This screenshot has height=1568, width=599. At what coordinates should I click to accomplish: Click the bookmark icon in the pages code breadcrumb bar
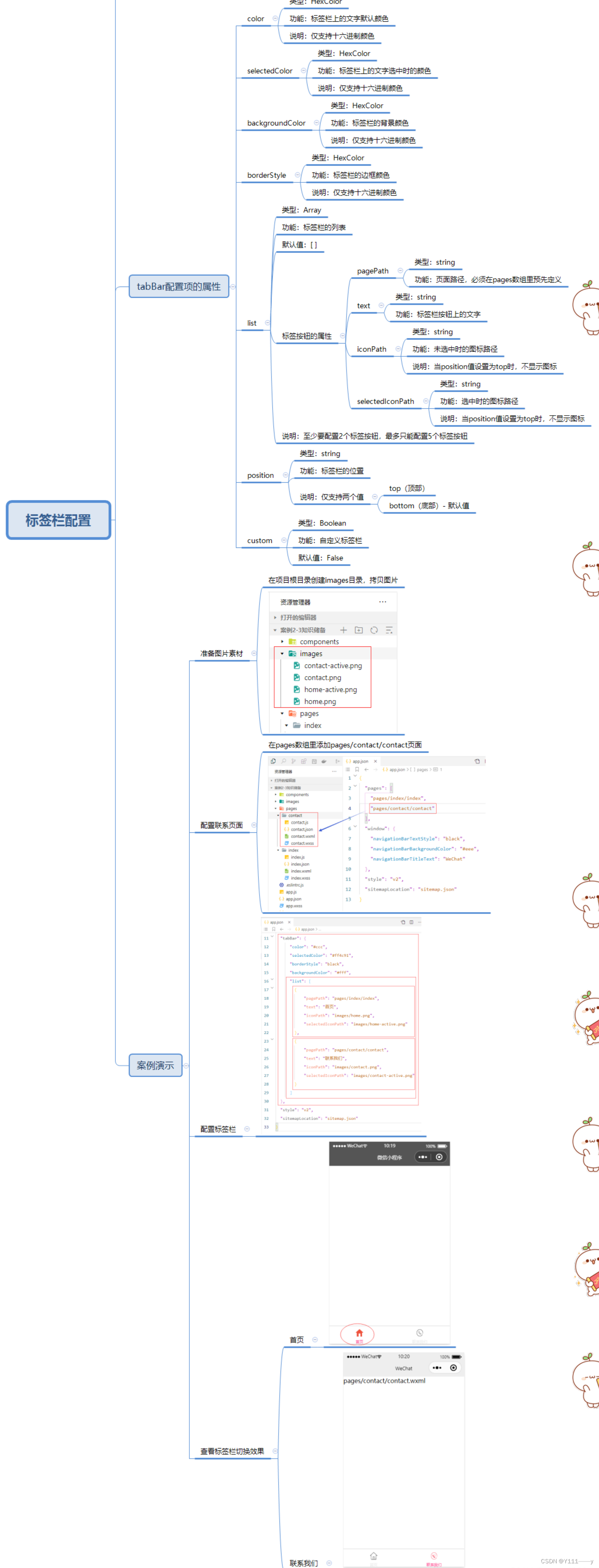tap(357, 769)
